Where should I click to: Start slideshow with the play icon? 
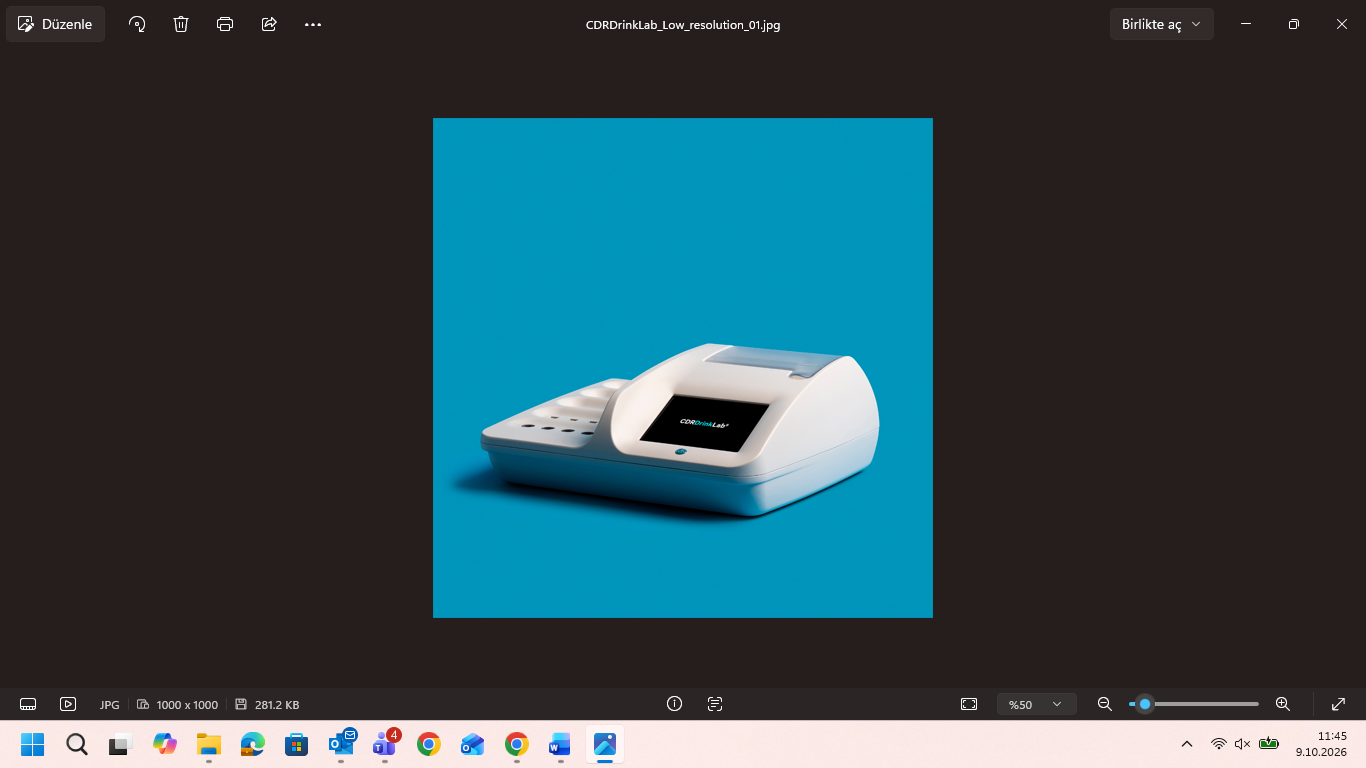point(68,704)
